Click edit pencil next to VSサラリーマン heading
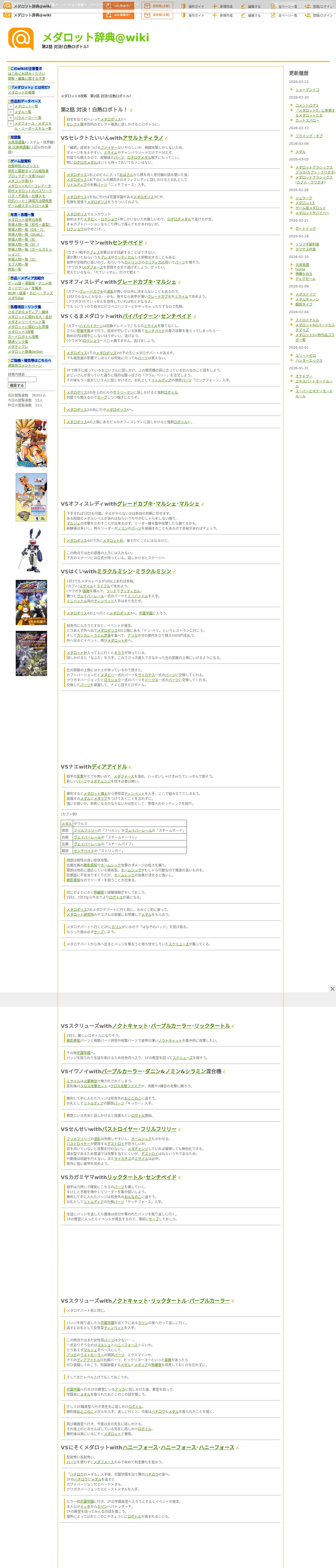The width and height of the screenshot is (336, 1568). (146, 243)
